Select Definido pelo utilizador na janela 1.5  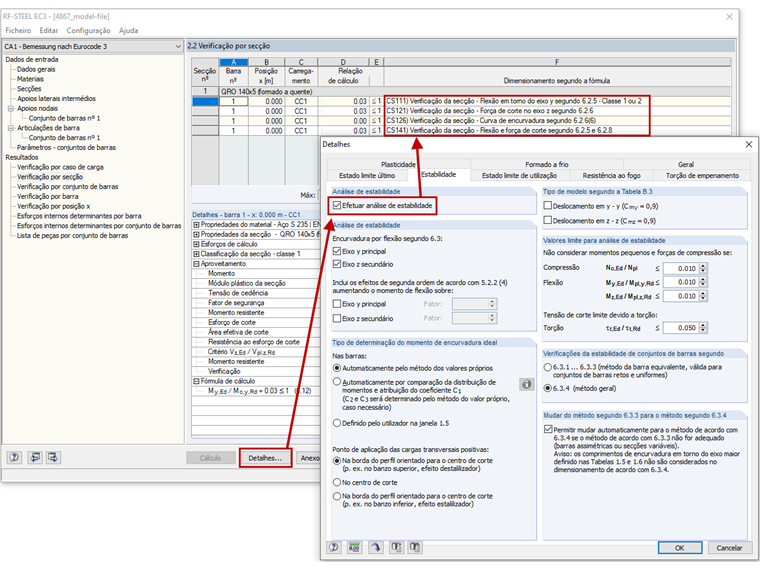[337, 423]
